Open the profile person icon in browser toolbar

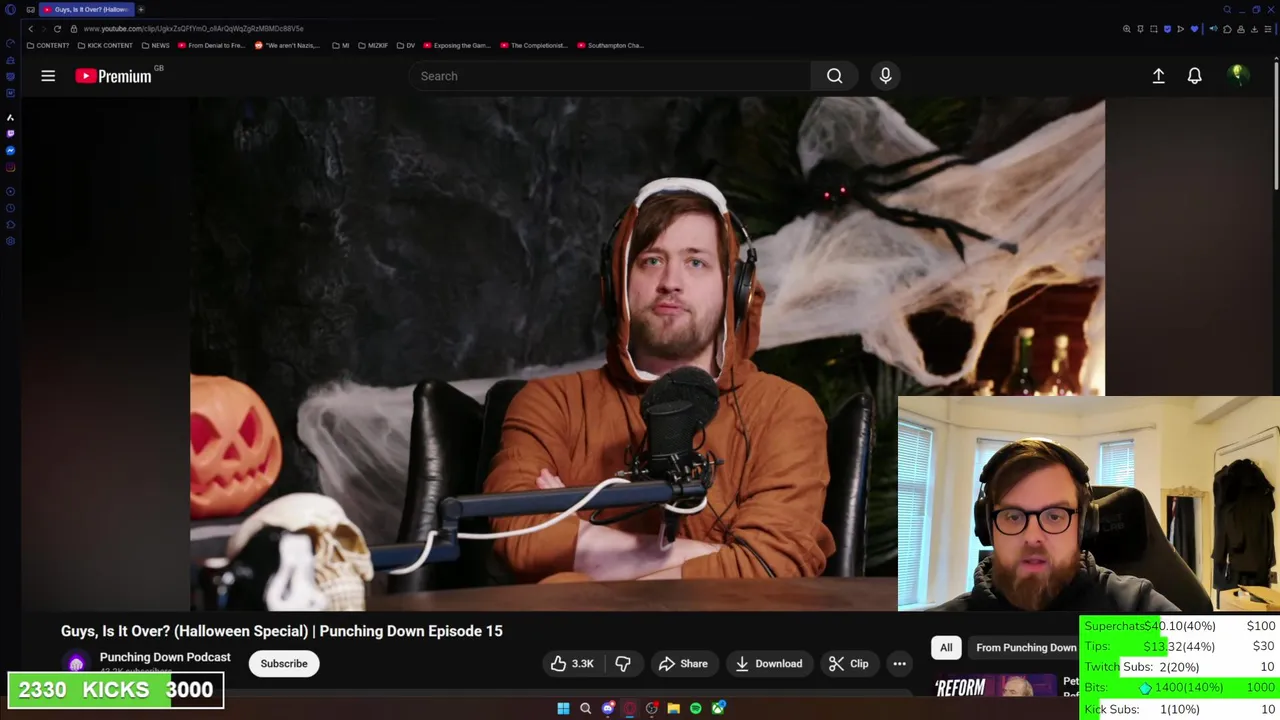point(1241,29)
